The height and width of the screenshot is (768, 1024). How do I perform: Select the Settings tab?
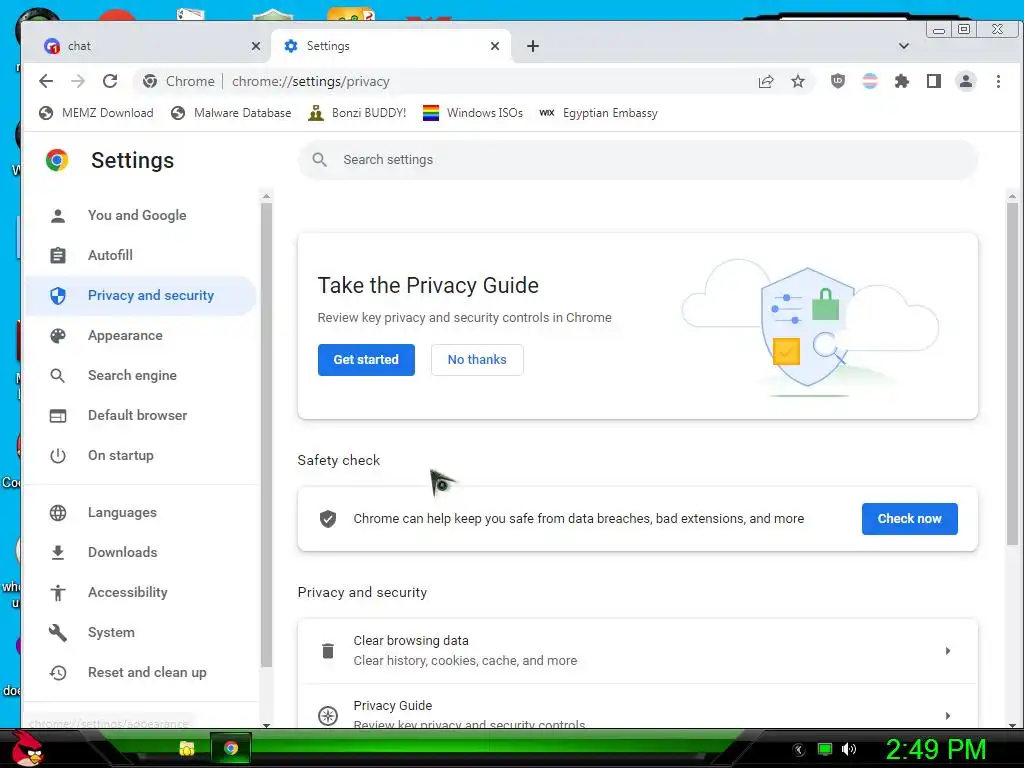pyautogui.click(x=390, y=46)
